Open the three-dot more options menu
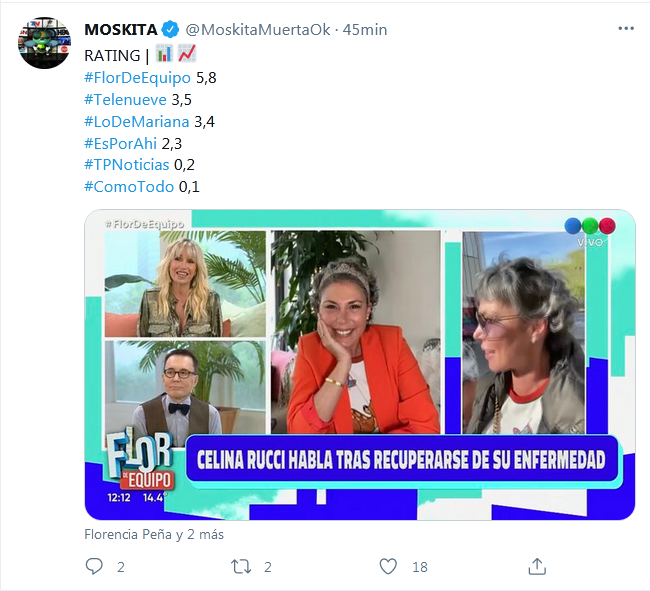The height and width of the screenshot is (591, 650). (x=626, y=29)
